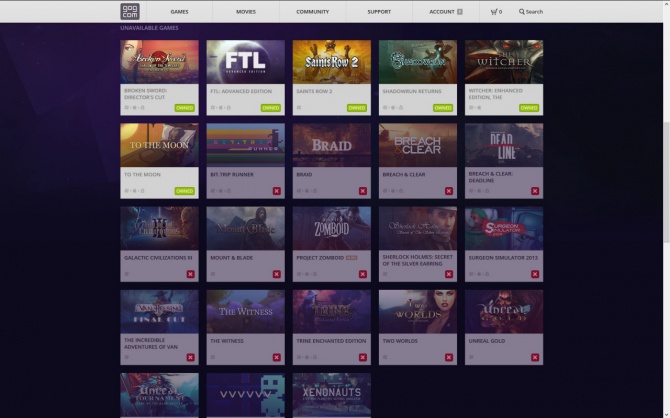Open the Movies menu
This screenshot has width=670, height=418.
pos(246,12)
